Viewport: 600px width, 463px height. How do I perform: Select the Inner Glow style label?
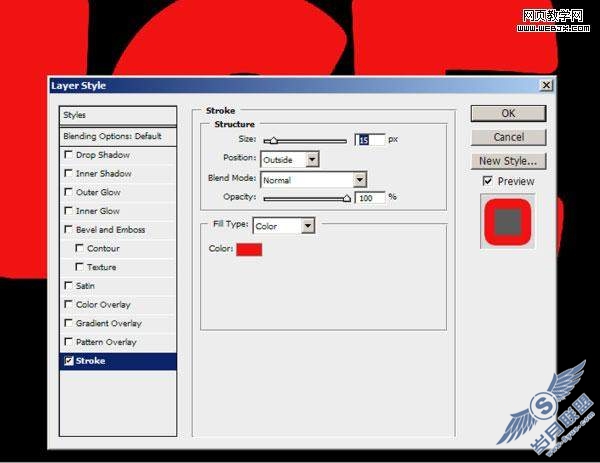pos(98,211)
